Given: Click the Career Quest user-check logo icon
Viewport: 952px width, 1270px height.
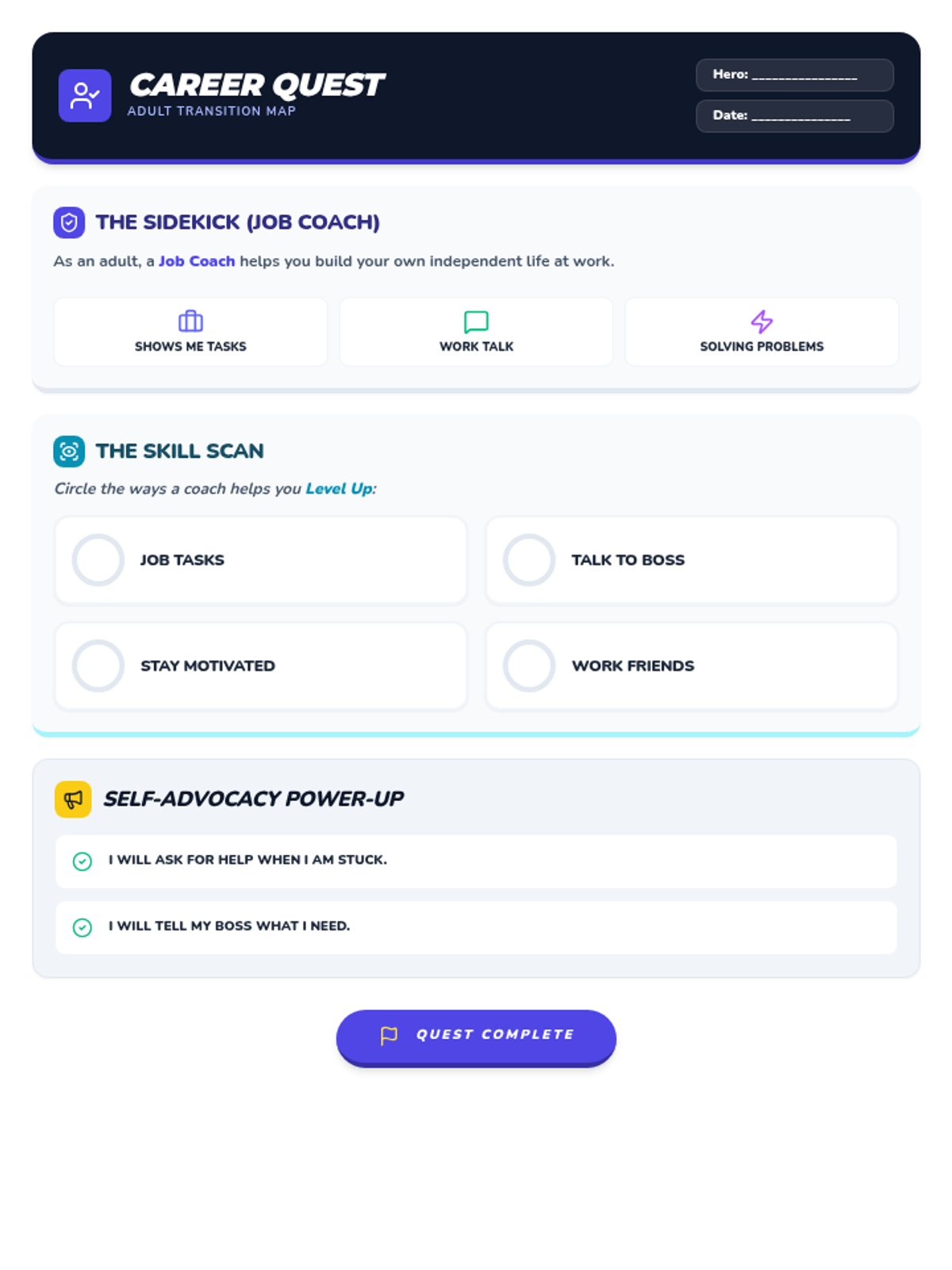Looking at the screenshot, I should 85,95.
